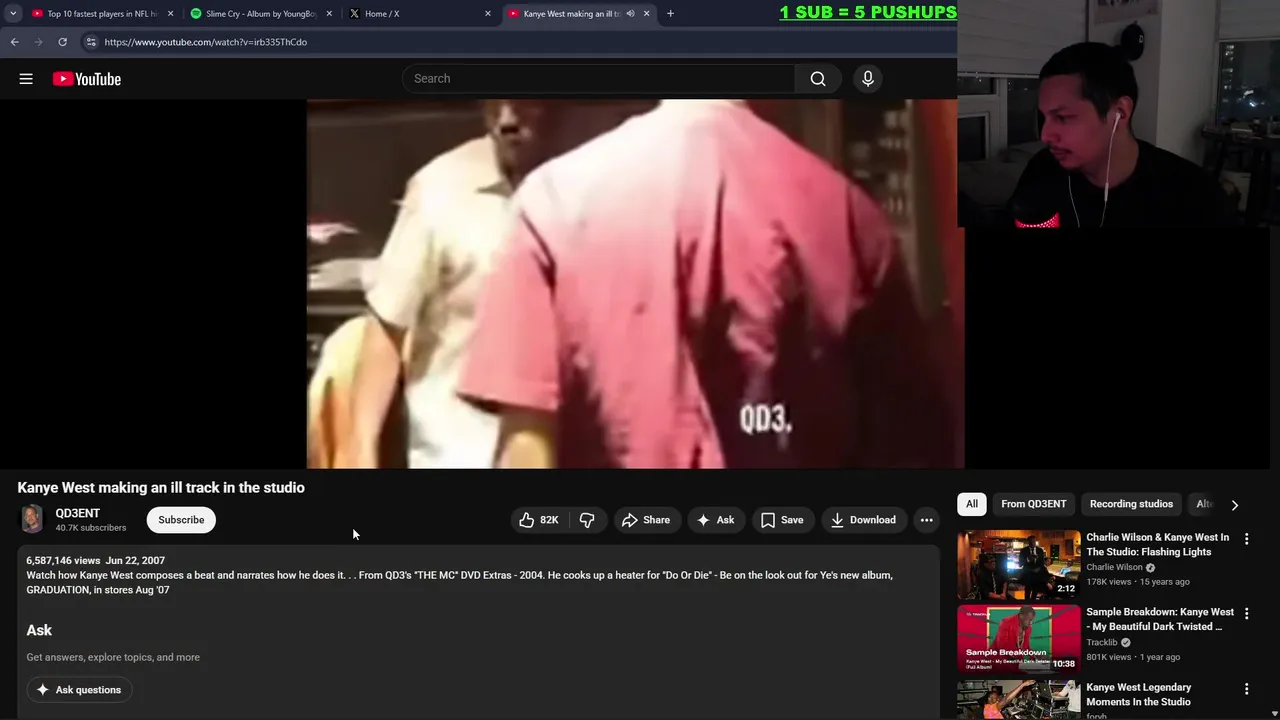Share the Kanye West video
Screen dimensions: 1280x720
click(646, 520)
